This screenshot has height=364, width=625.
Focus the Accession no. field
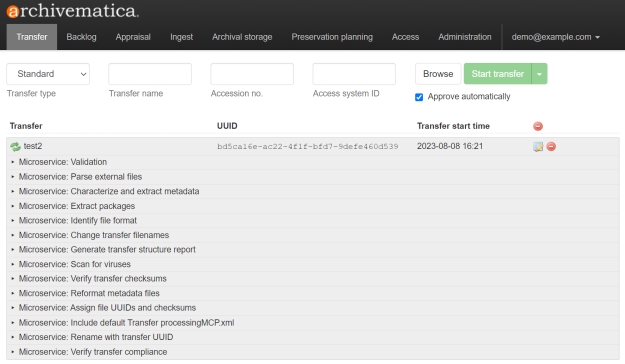tap(252, 74)
